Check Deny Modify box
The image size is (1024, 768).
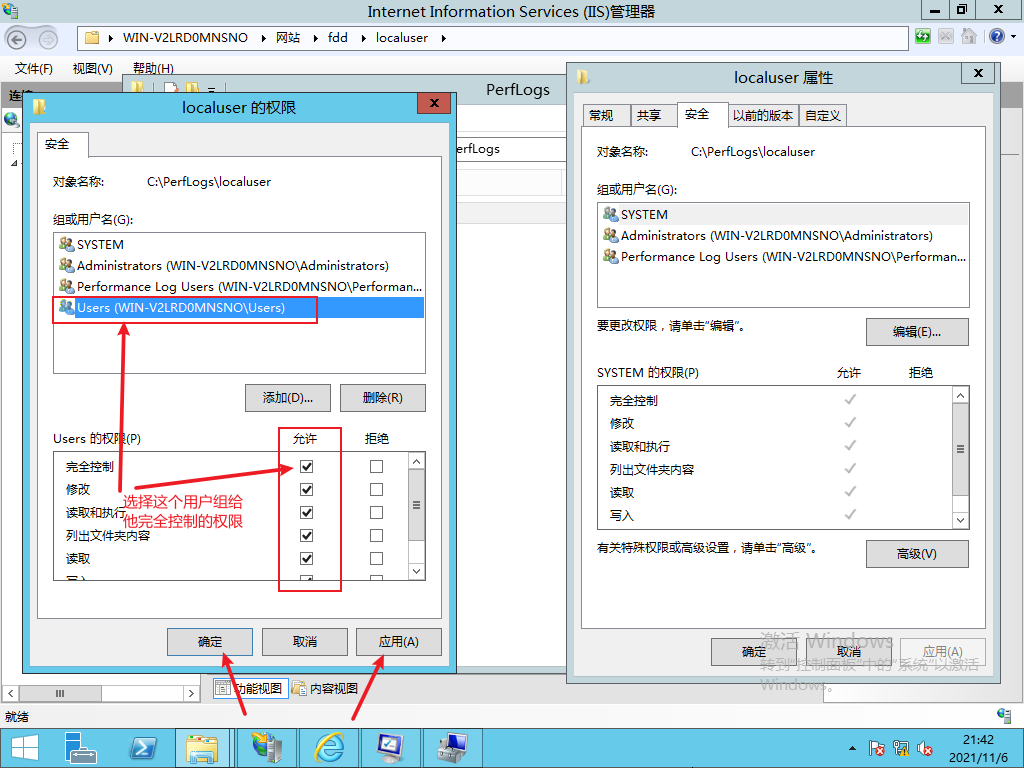(376, 490)
